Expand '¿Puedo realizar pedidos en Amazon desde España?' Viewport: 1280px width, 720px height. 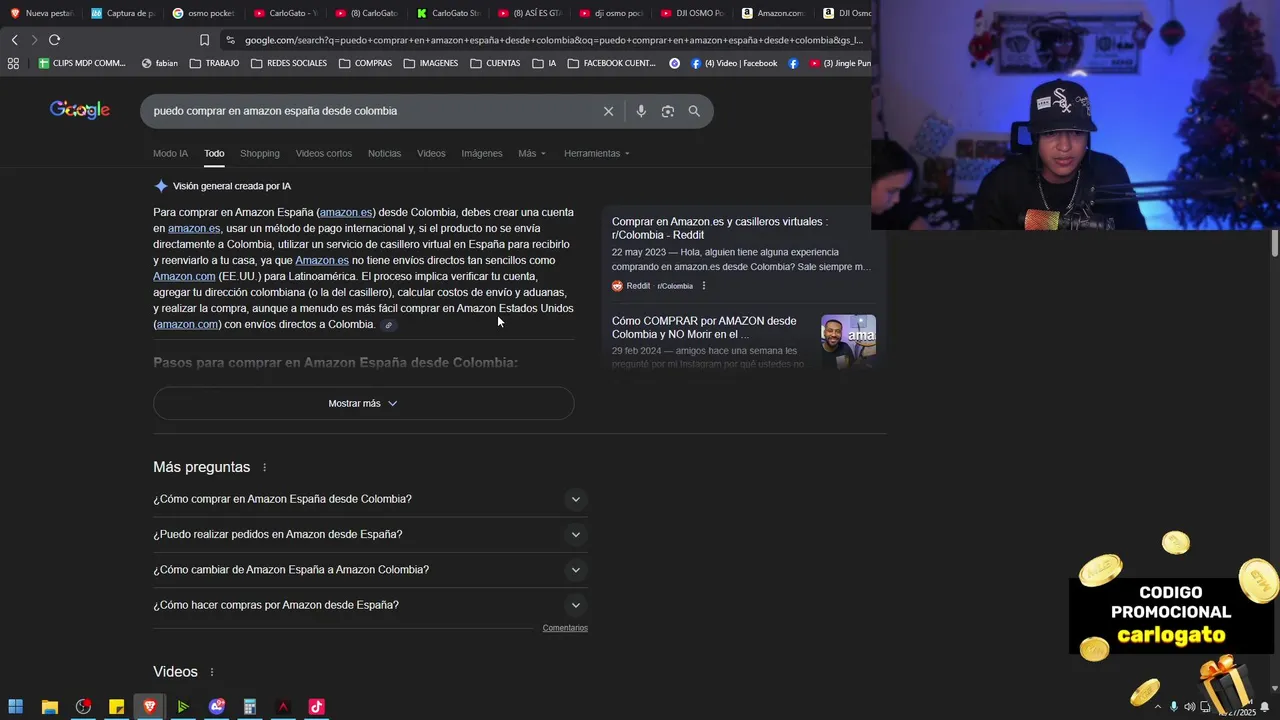370,534
